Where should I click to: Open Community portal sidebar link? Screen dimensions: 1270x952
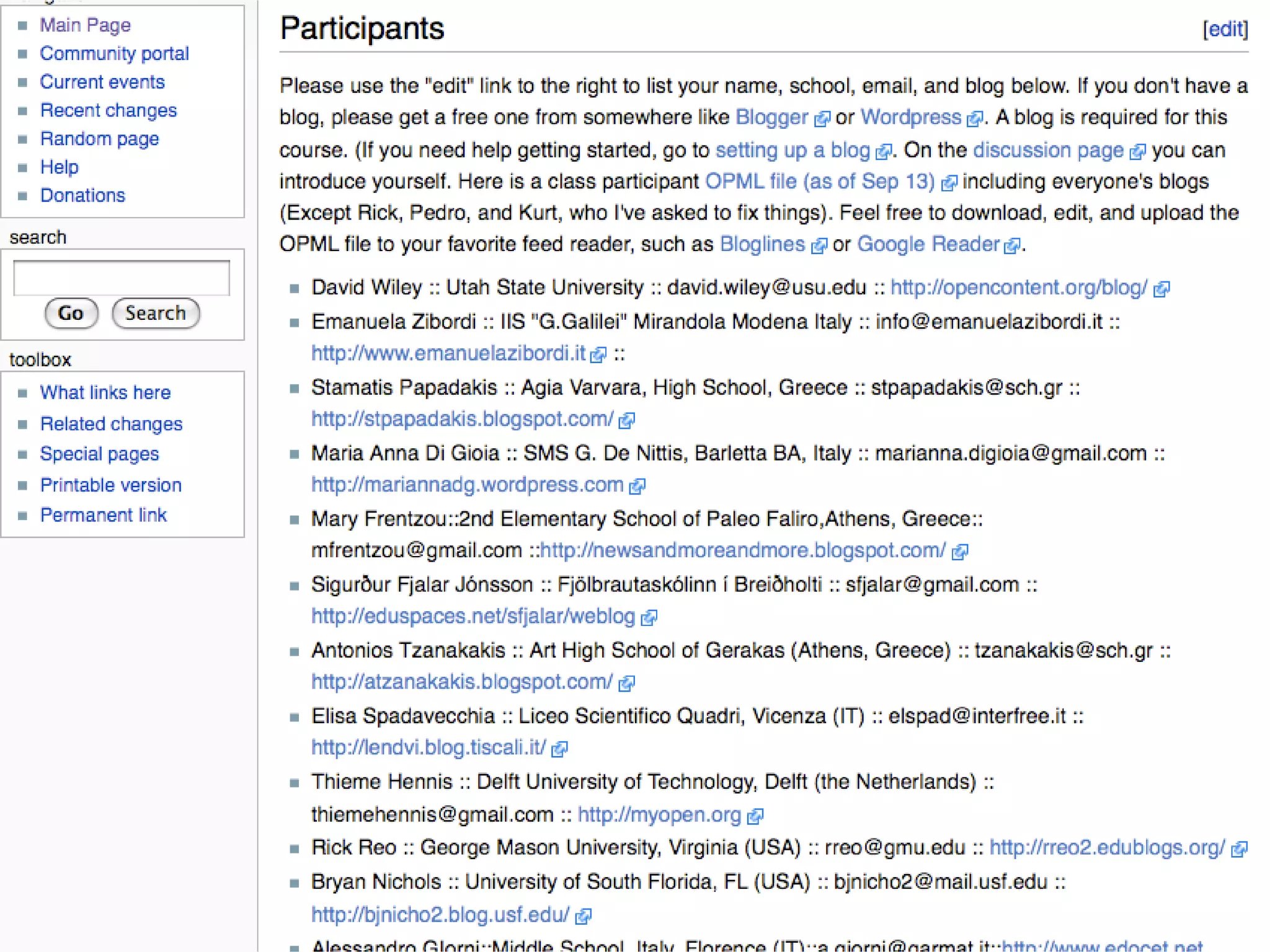click(x=114, y=53)
